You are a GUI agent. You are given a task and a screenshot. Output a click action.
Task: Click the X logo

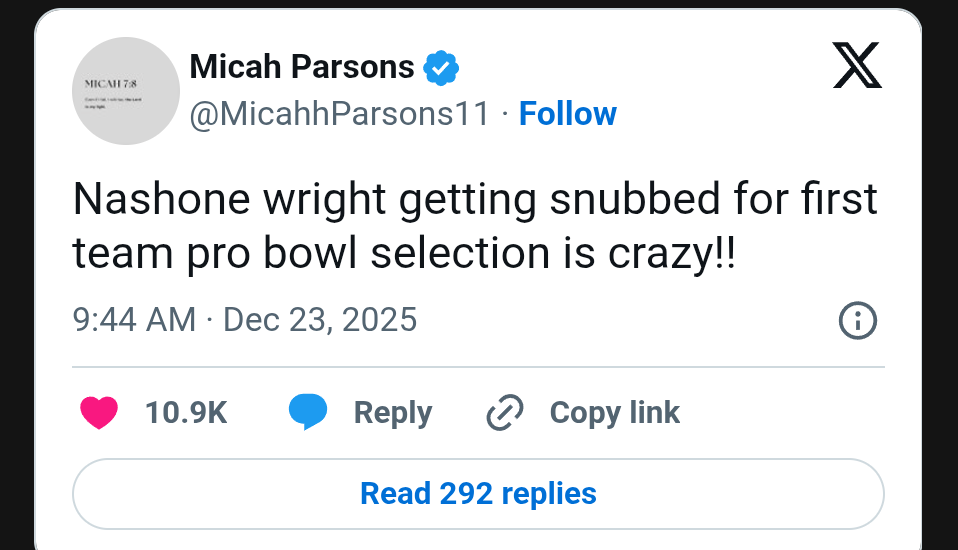point(857,68)
